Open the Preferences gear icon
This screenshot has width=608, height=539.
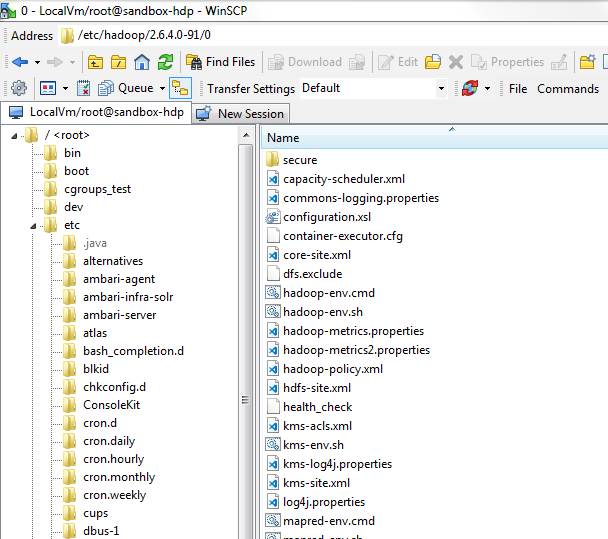[19, 88]
